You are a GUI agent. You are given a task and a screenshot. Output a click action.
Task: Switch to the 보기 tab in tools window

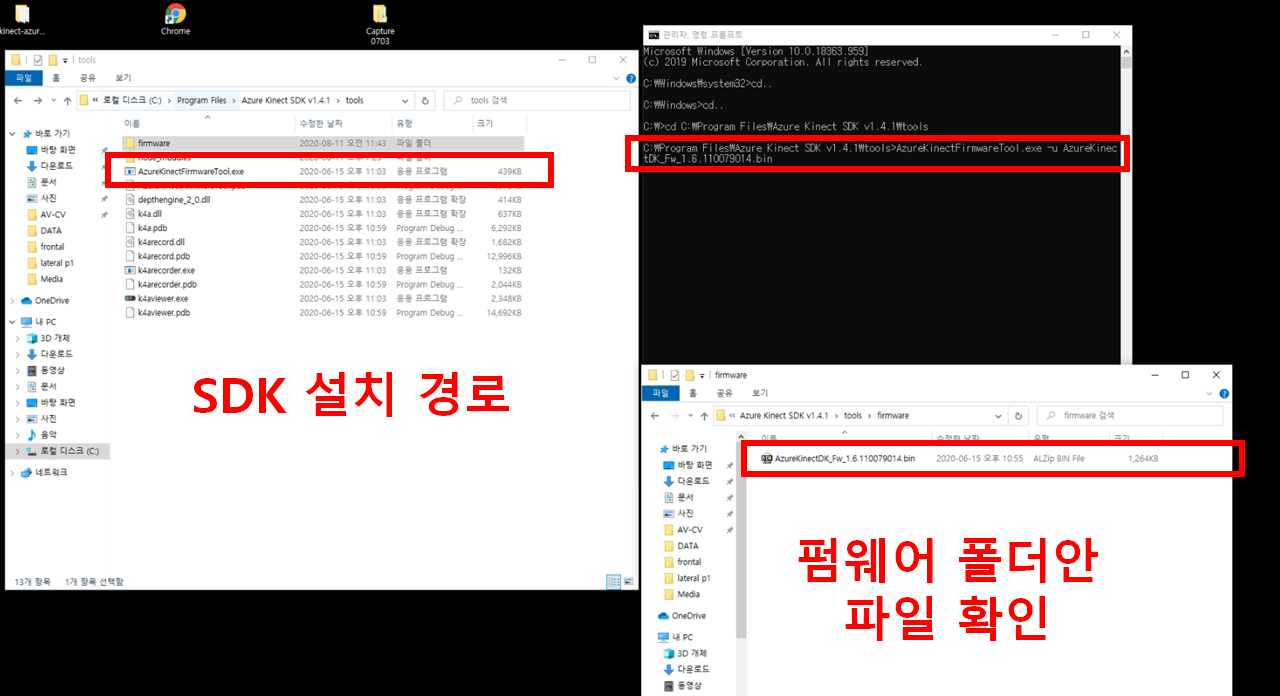123,77
